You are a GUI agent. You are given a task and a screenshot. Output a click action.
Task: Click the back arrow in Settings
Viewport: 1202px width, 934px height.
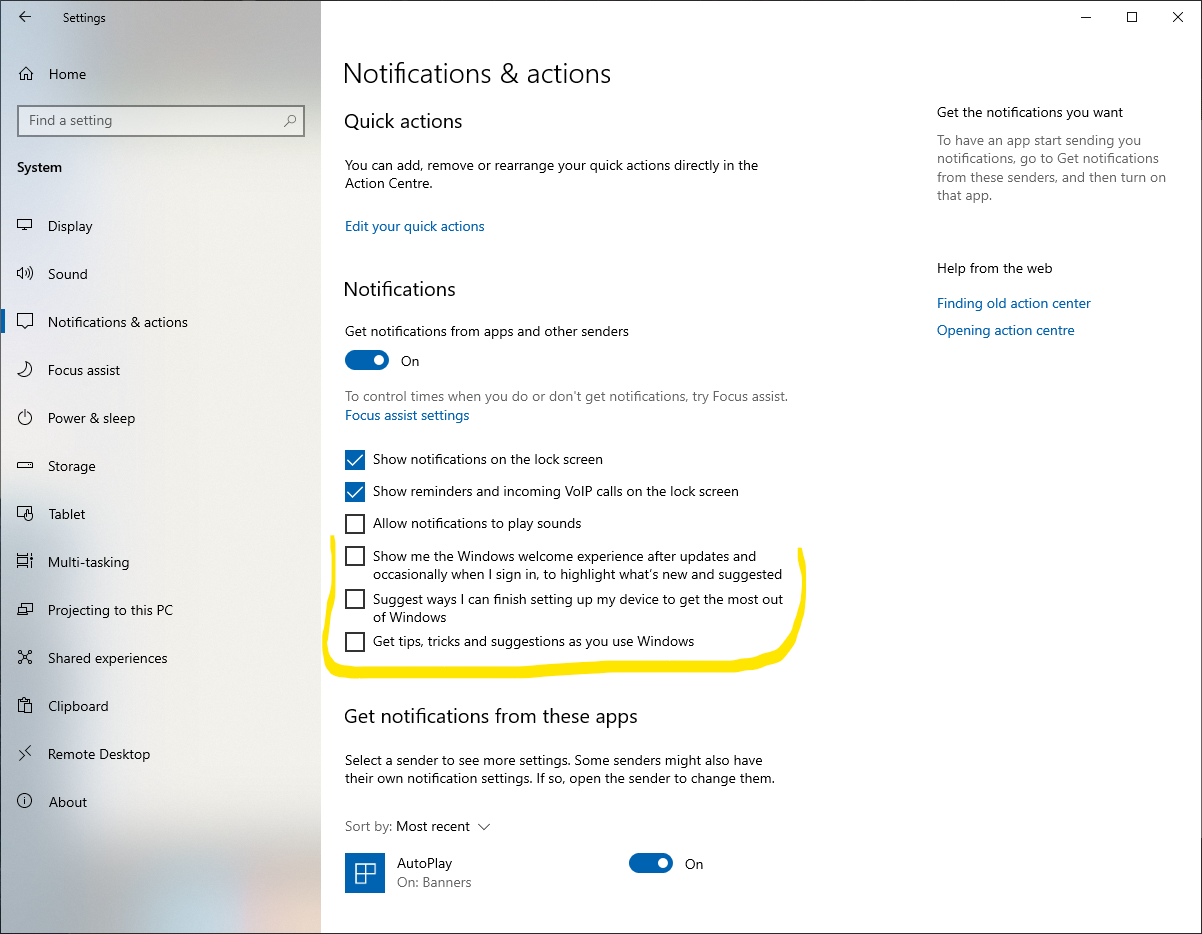(25, 17)
